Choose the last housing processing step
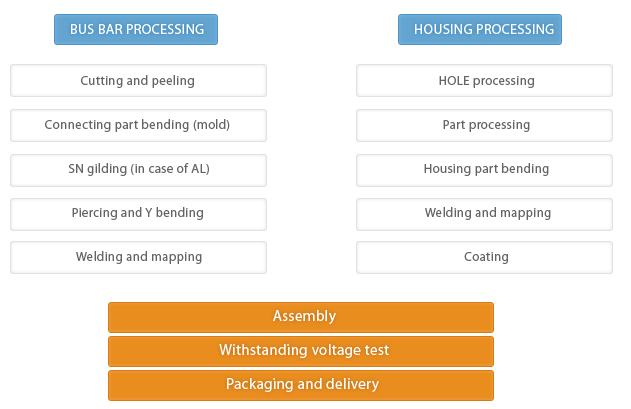 (486, 257)
